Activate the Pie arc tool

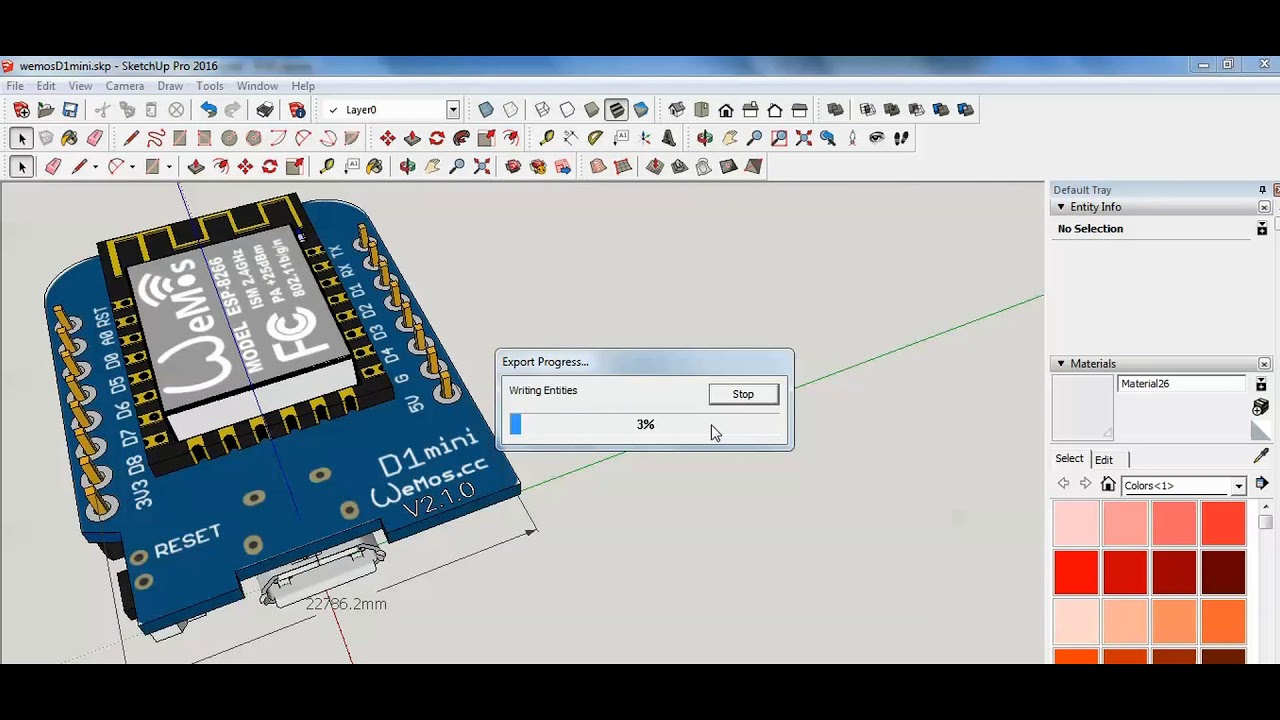point(352,138)
